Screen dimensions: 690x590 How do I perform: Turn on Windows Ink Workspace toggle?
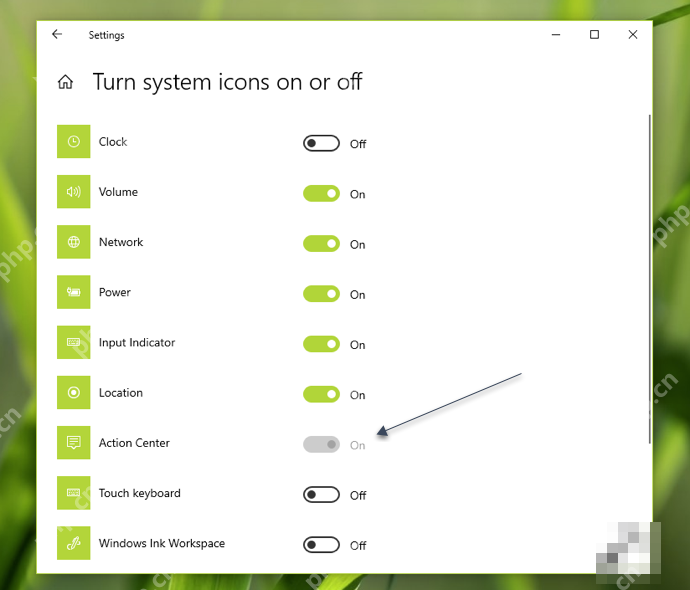click(x=321, y=544)
